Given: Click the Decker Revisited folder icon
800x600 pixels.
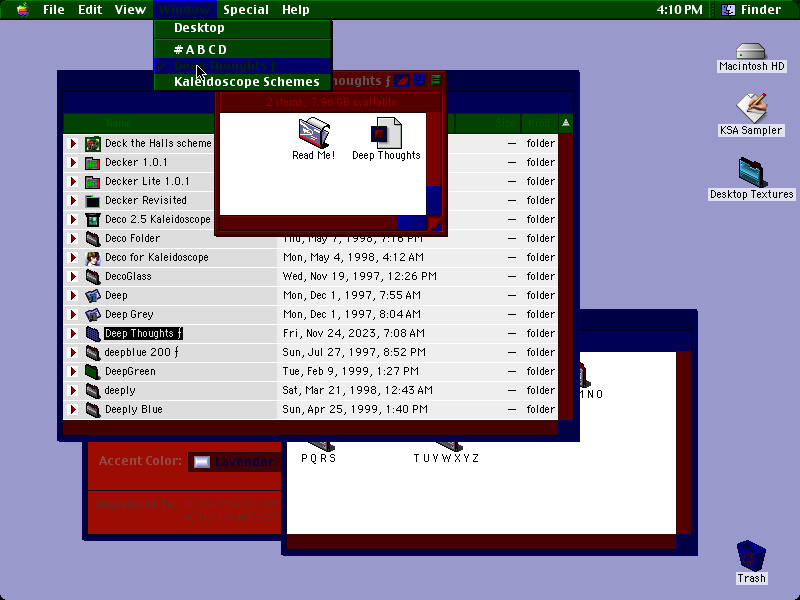Looking at the screenshot, I should (92, 201).
